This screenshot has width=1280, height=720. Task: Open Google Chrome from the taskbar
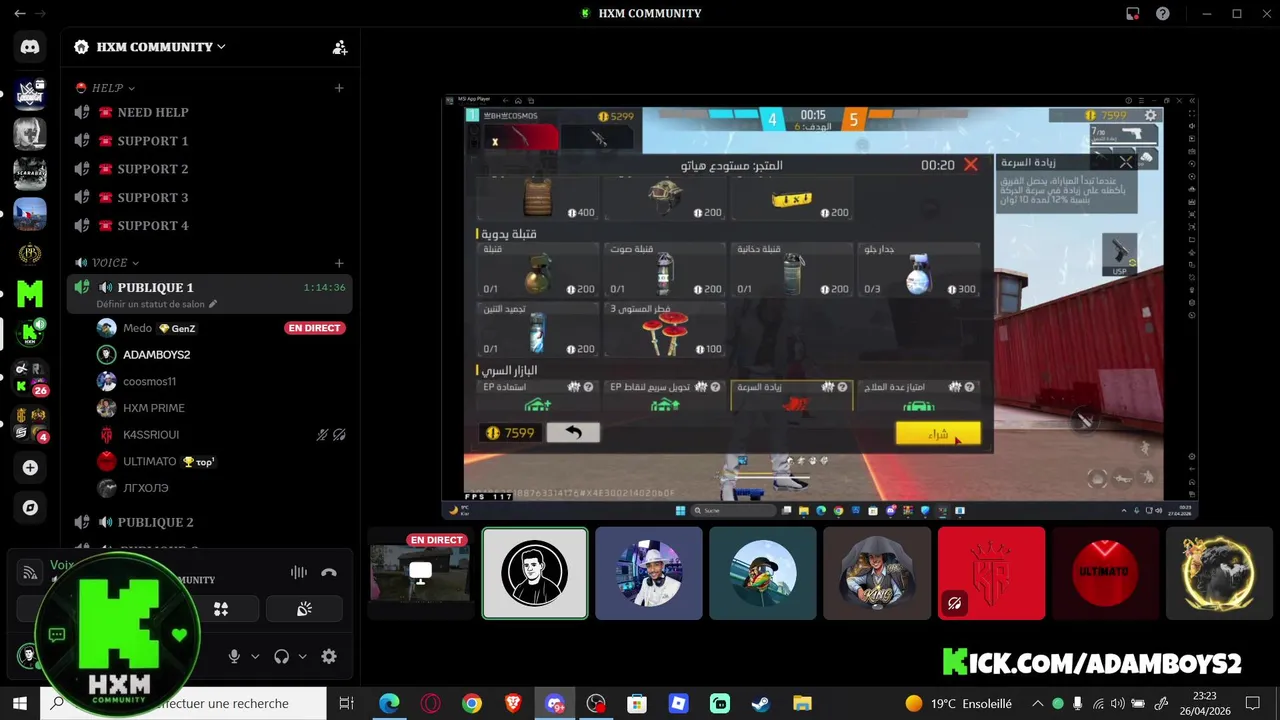(471, 704)
